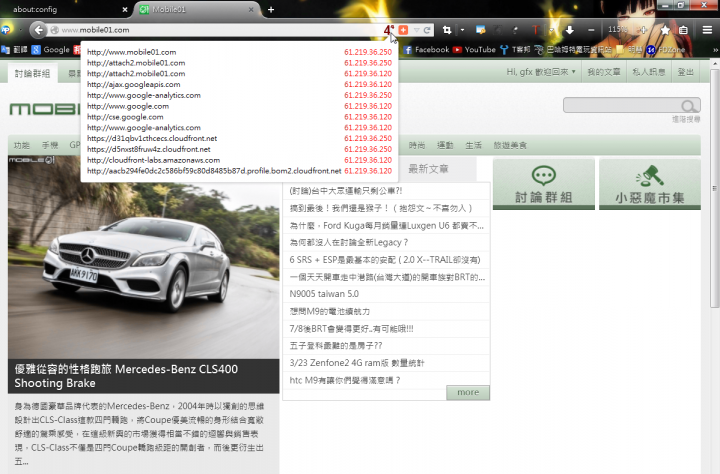Viewport: 720px width, 474px height.
Task: Click the 登出 logout link
Action: pos(686,72)
